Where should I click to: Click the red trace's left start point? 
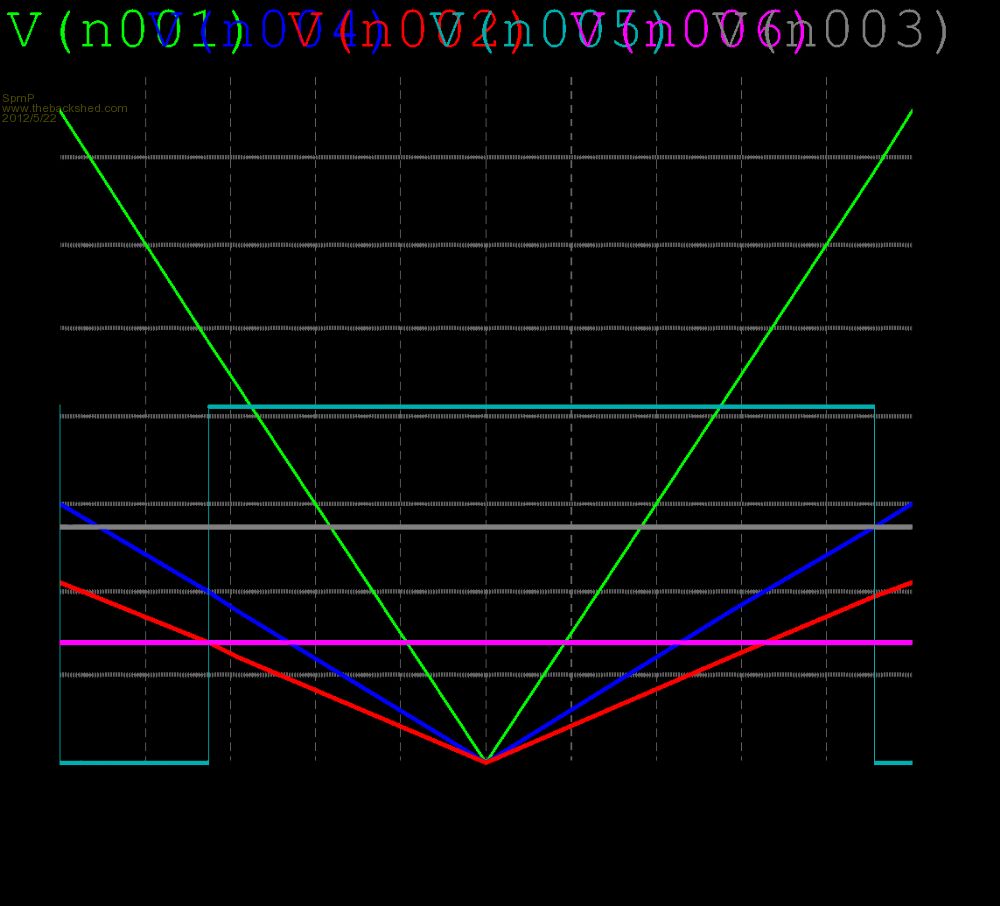(61, 582)
